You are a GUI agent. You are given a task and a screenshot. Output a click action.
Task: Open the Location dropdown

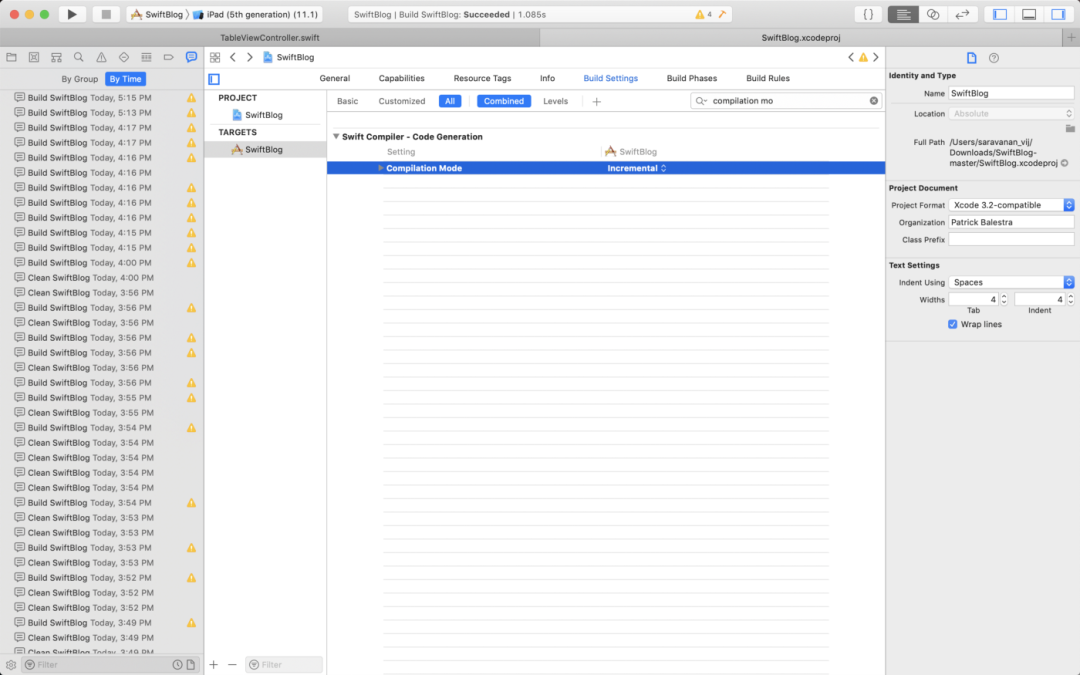(1011, 114)
